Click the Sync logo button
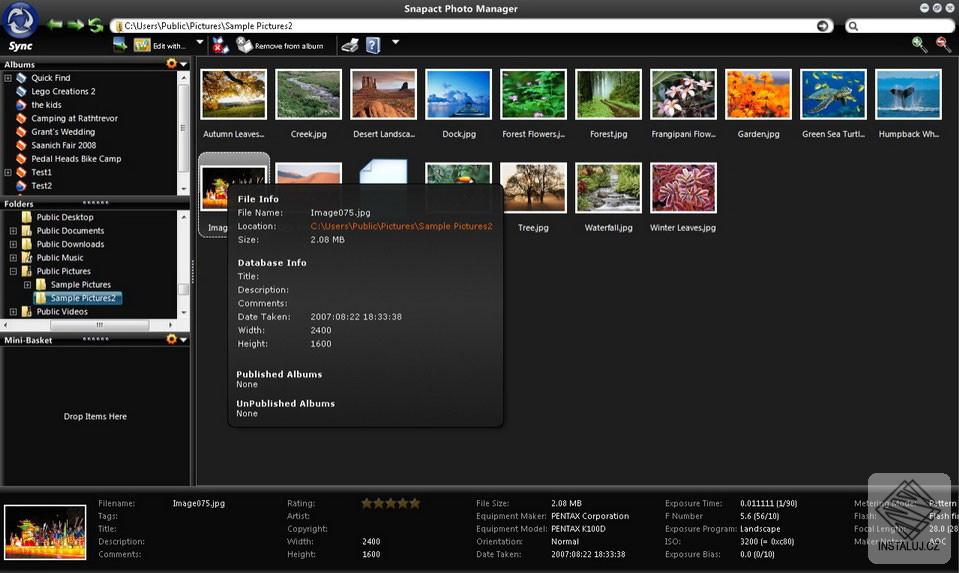 pyautogui.click(x=21, y=26)
